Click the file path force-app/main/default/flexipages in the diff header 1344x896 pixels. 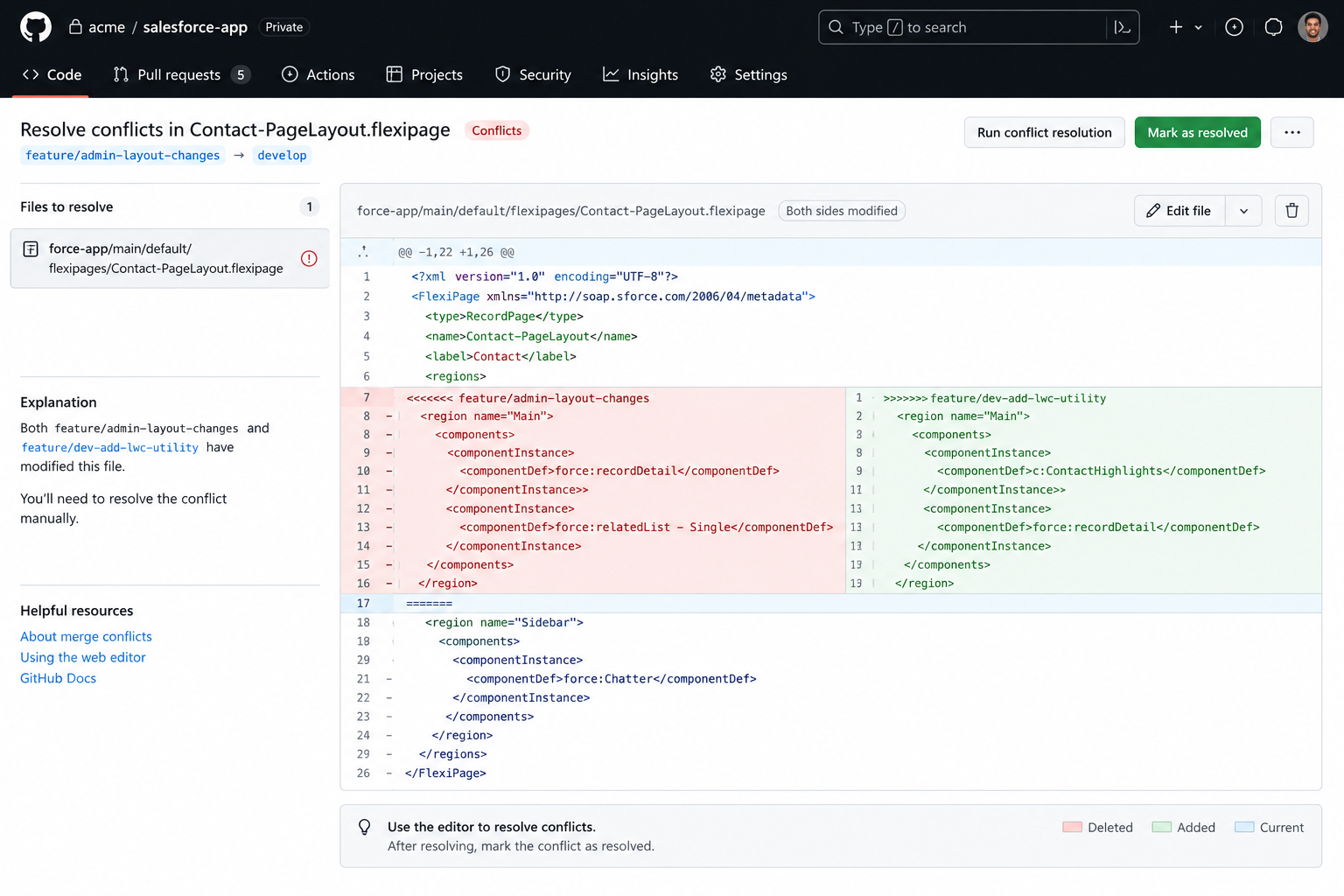561,211
